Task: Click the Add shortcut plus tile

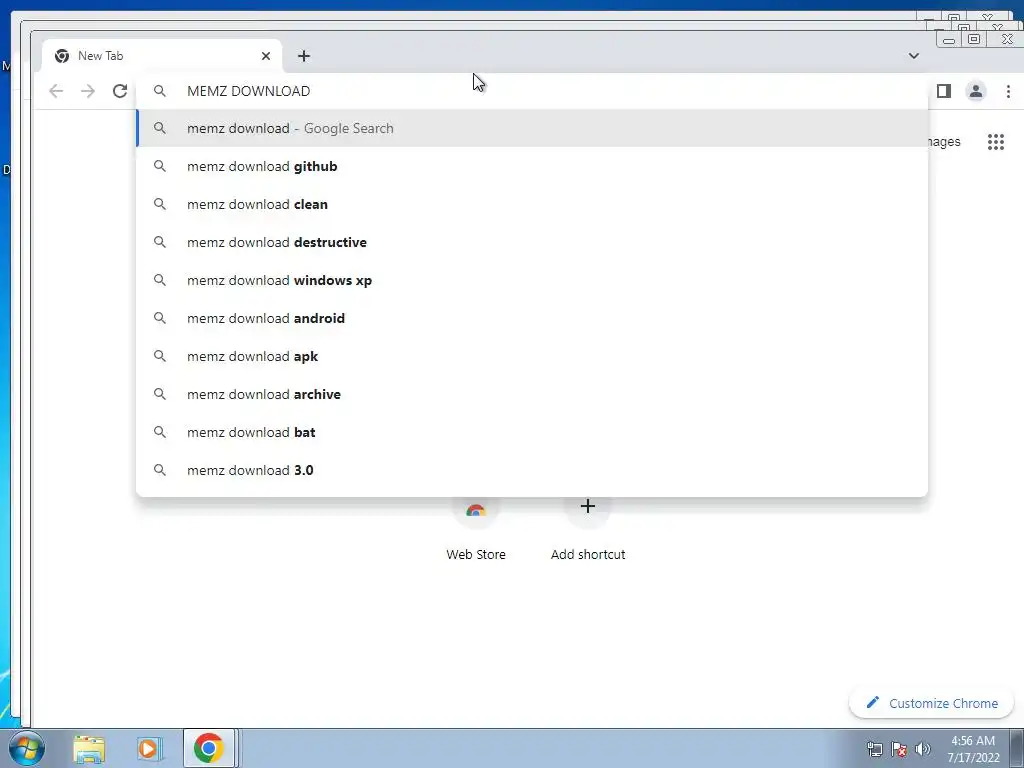Action: coord(588,528)
